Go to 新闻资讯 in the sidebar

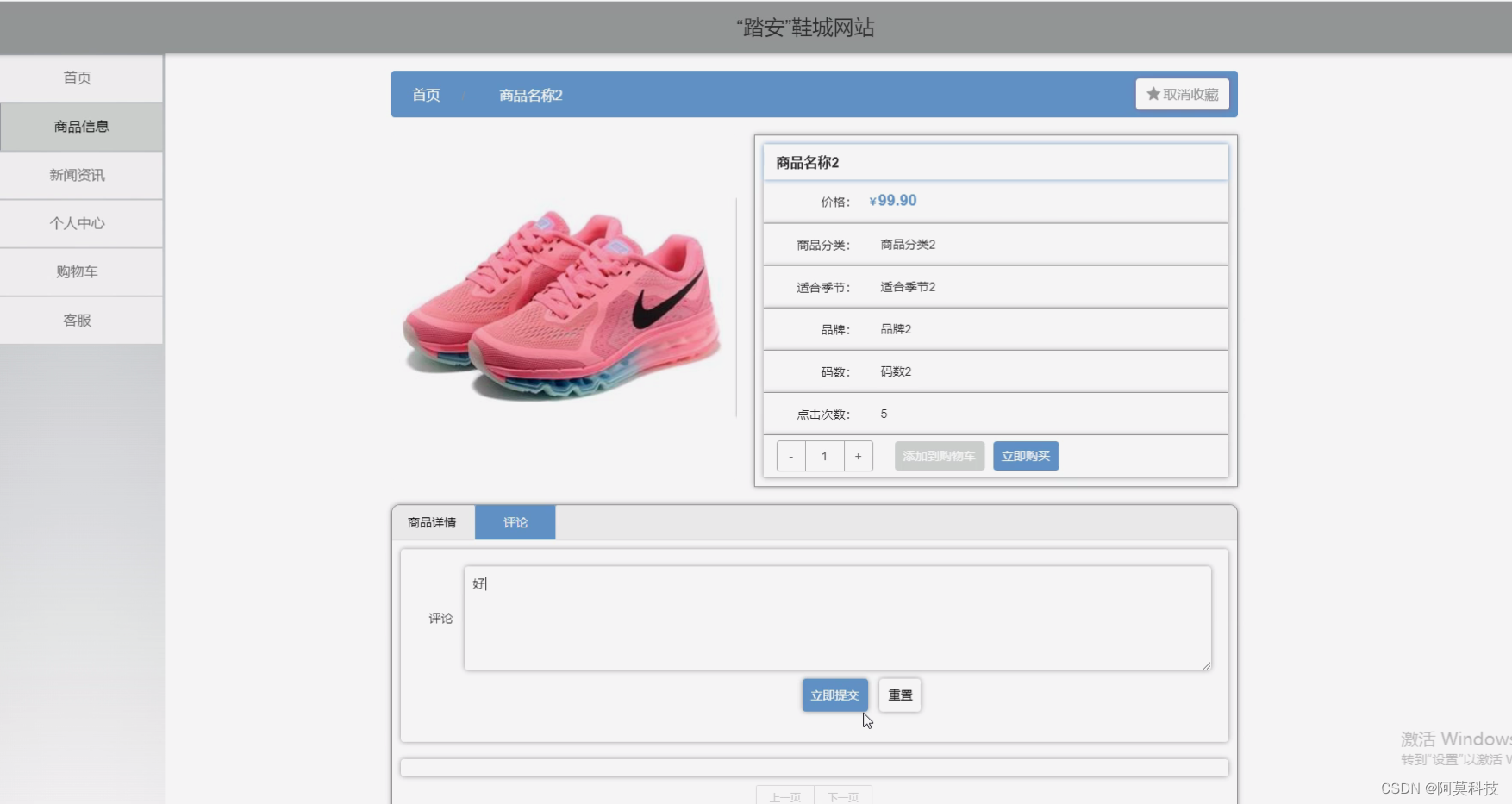81,175
